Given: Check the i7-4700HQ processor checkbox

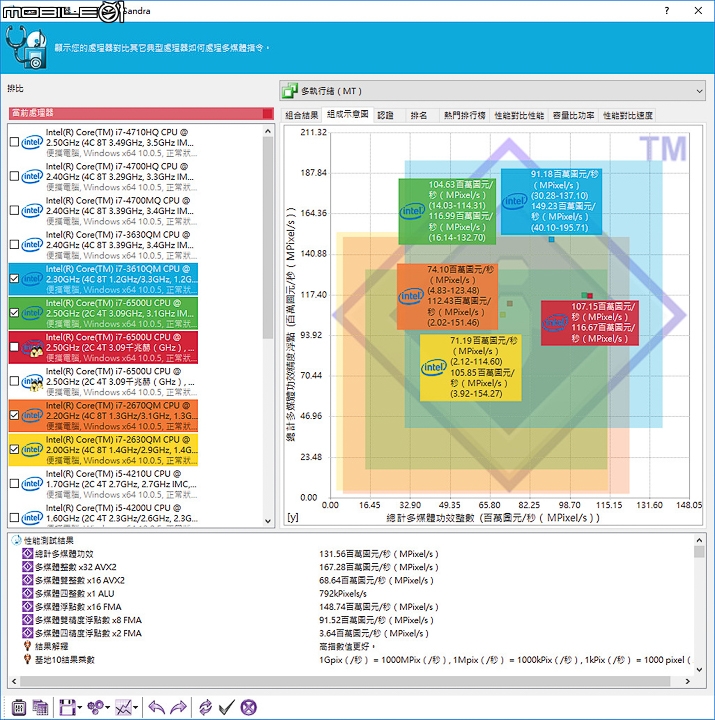Looking at the screenshot, I should 14,176.
